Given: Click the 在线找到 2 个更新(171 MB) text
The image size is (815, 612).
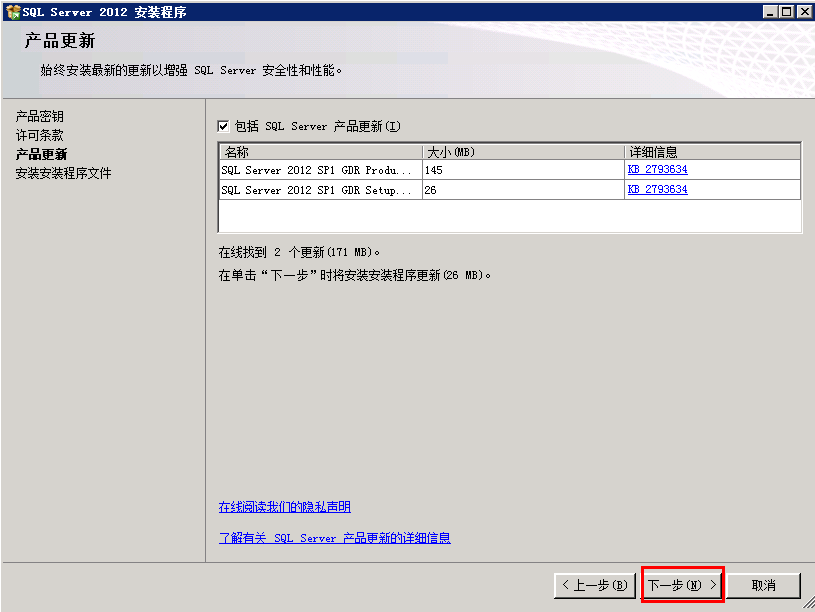Looking at the screenshot, I should tap(299, 252).
